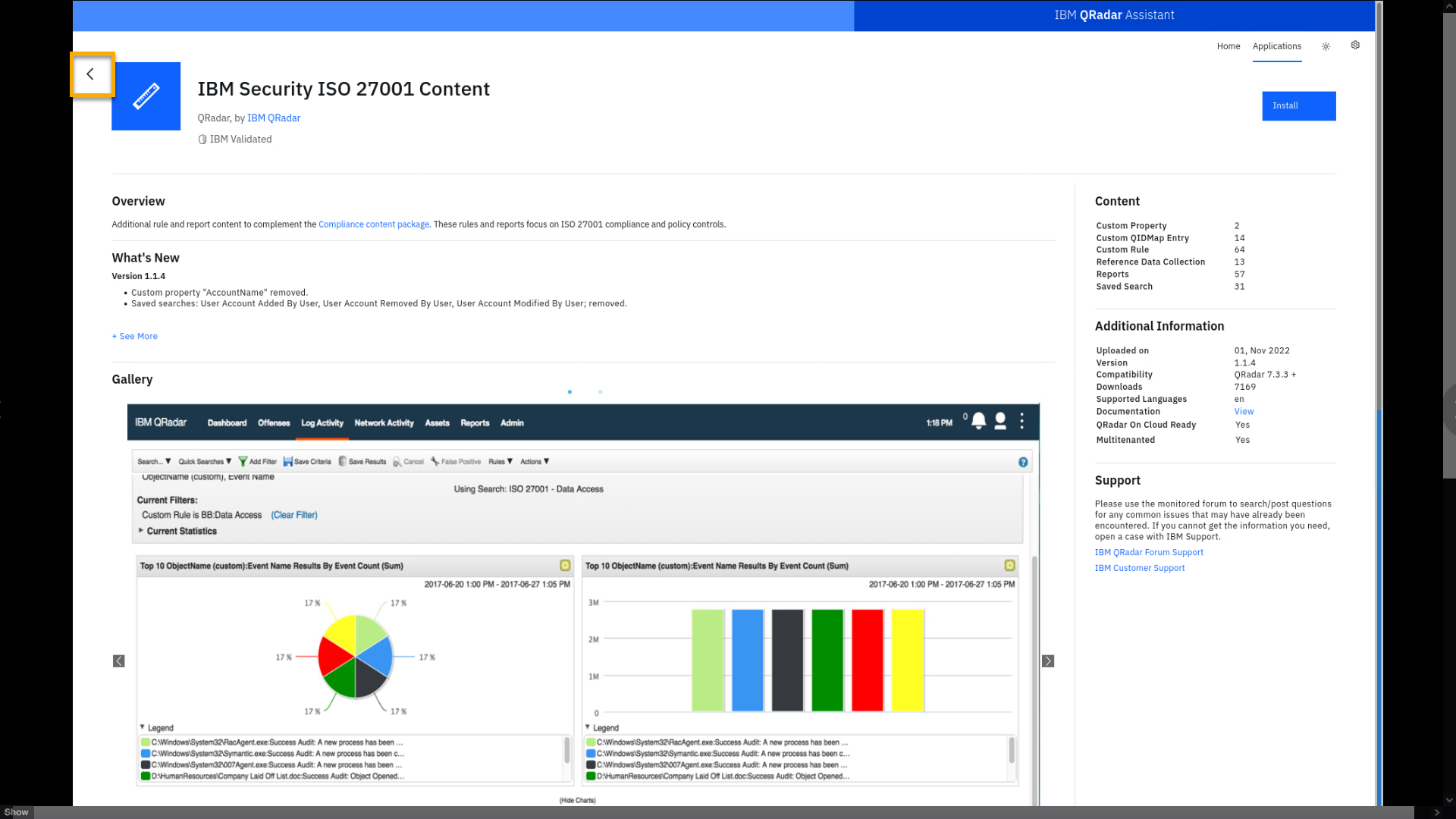Screen dimensions: 1456x819
Task: Open IBM QRadar Forum Support link
Action: click(x=1149, y=553)
